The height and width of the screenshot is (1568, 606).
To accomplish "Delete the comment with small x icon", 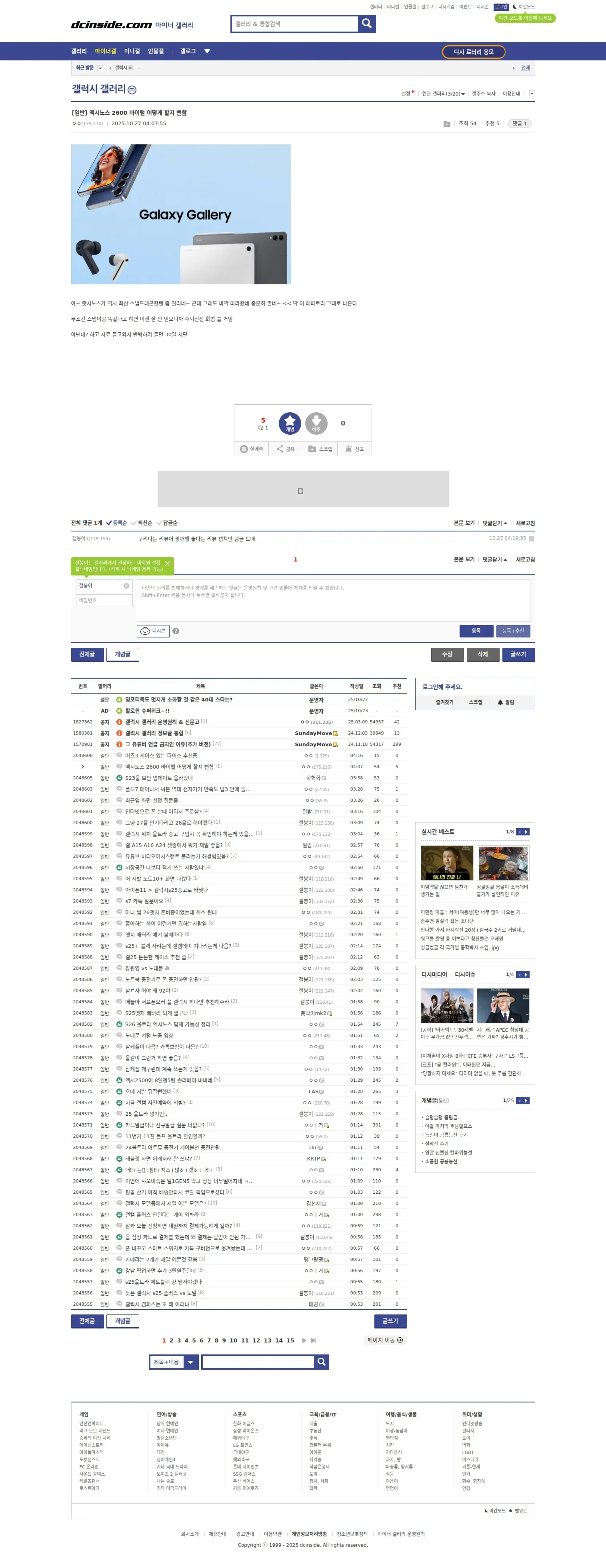I will tap(531, 539).
